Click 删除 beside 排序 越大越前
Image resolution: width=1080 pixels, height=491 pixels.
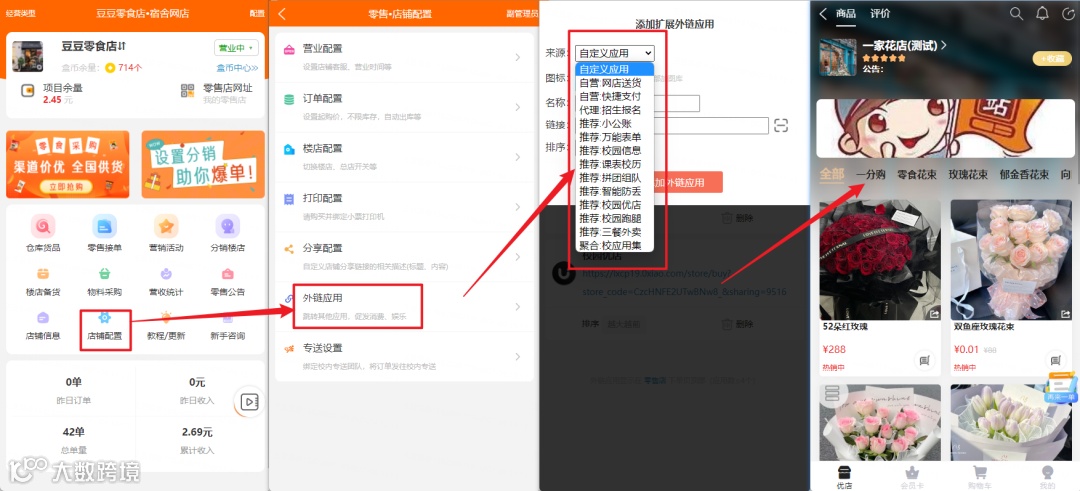[737, 324]
